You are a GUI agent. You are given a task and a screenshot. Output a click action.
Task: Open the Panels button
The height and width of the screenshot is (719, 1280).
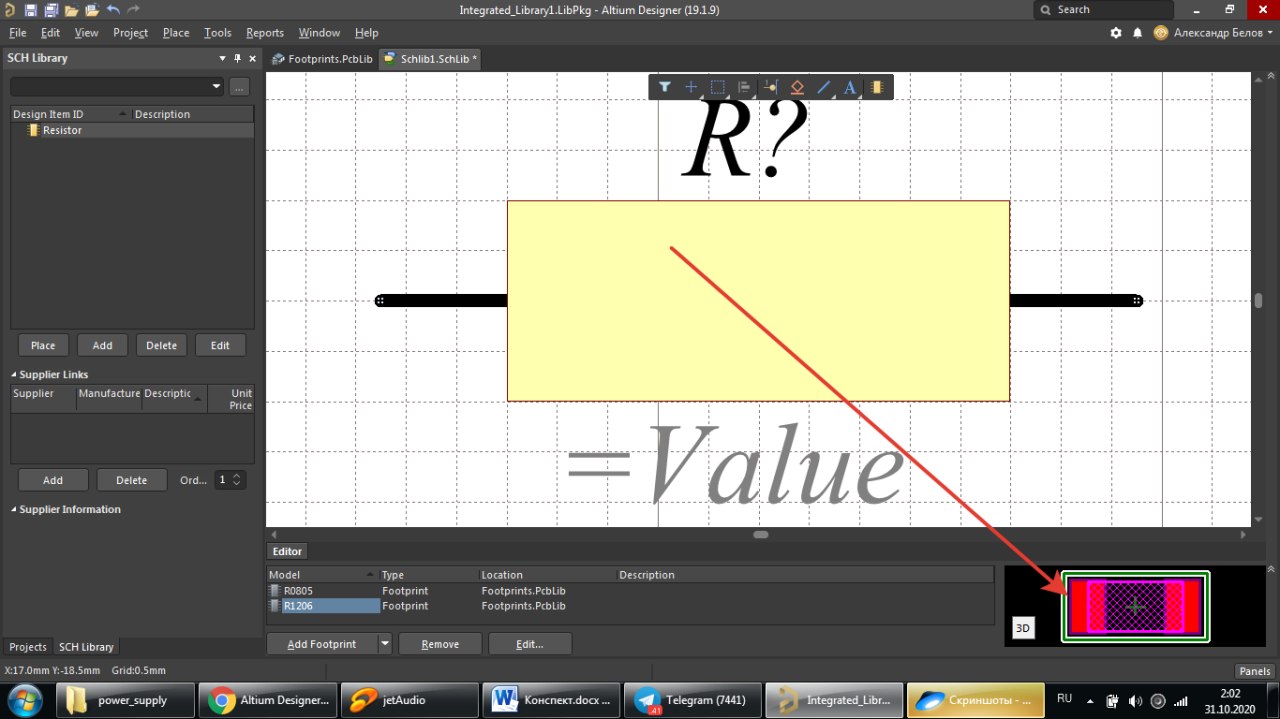pos(1255,671)
